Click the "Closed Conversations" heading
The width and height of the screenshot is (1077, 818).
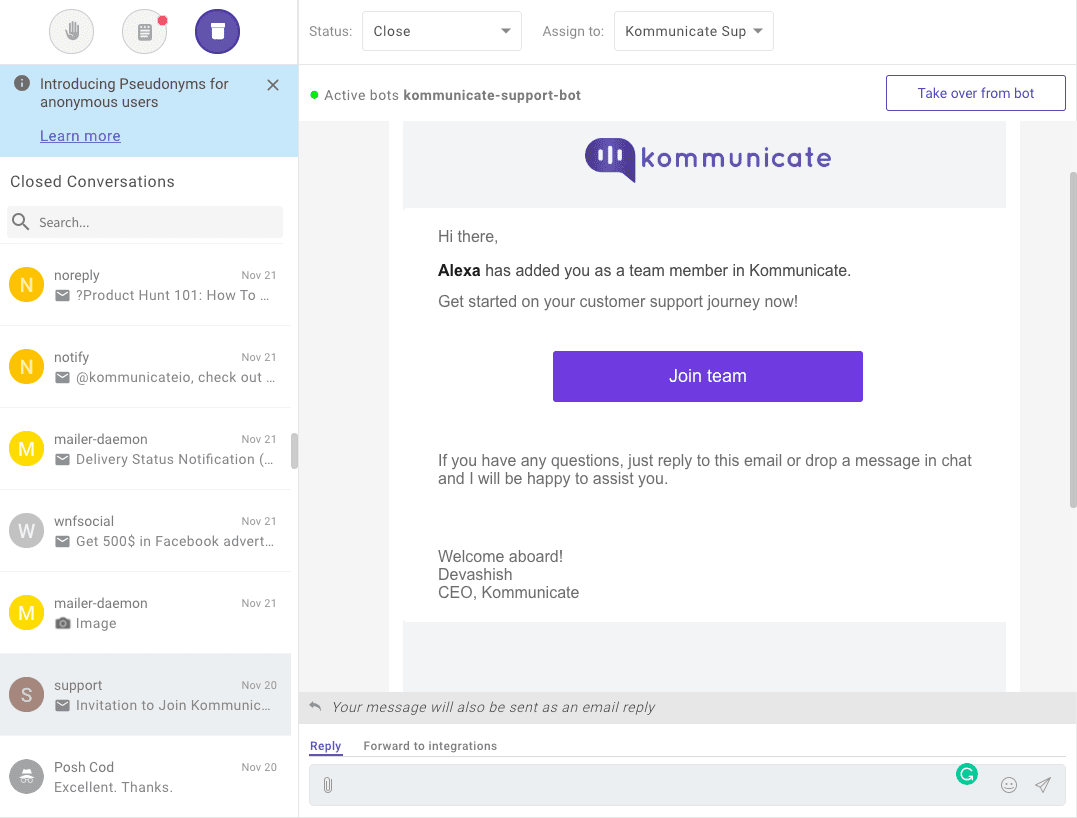coord(92,181)
